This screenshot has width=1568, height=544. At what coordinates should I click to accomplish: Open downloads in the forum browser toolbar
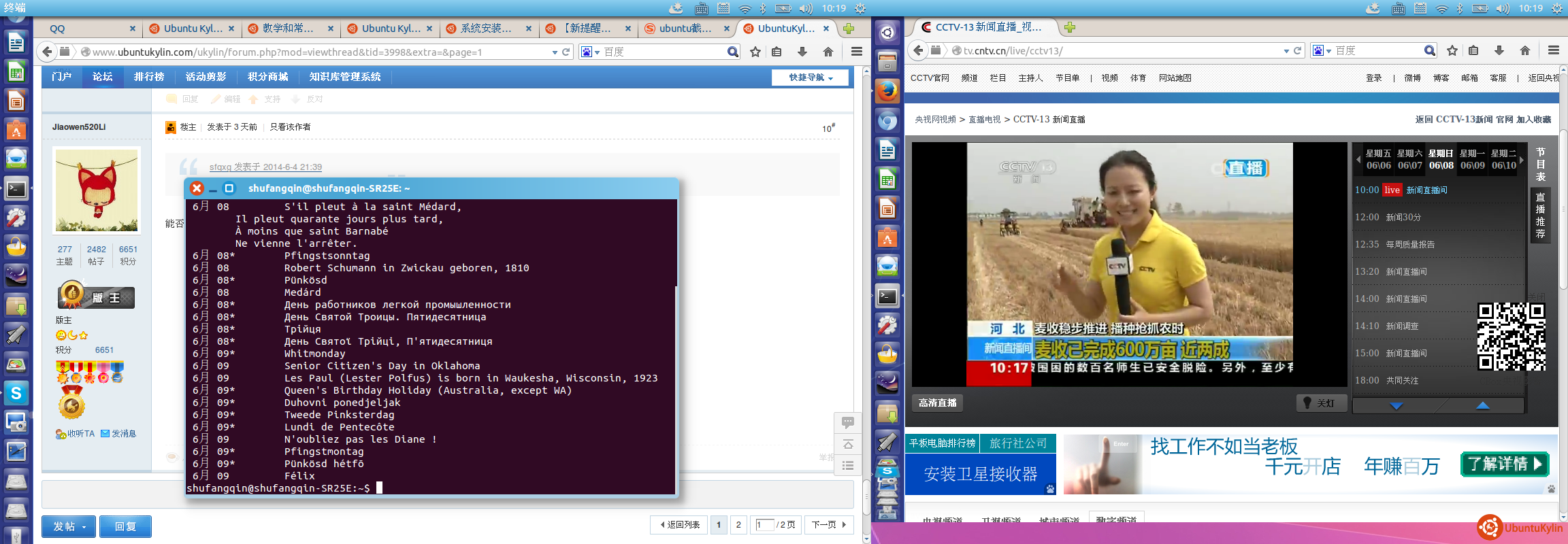[x=802, y=52]
